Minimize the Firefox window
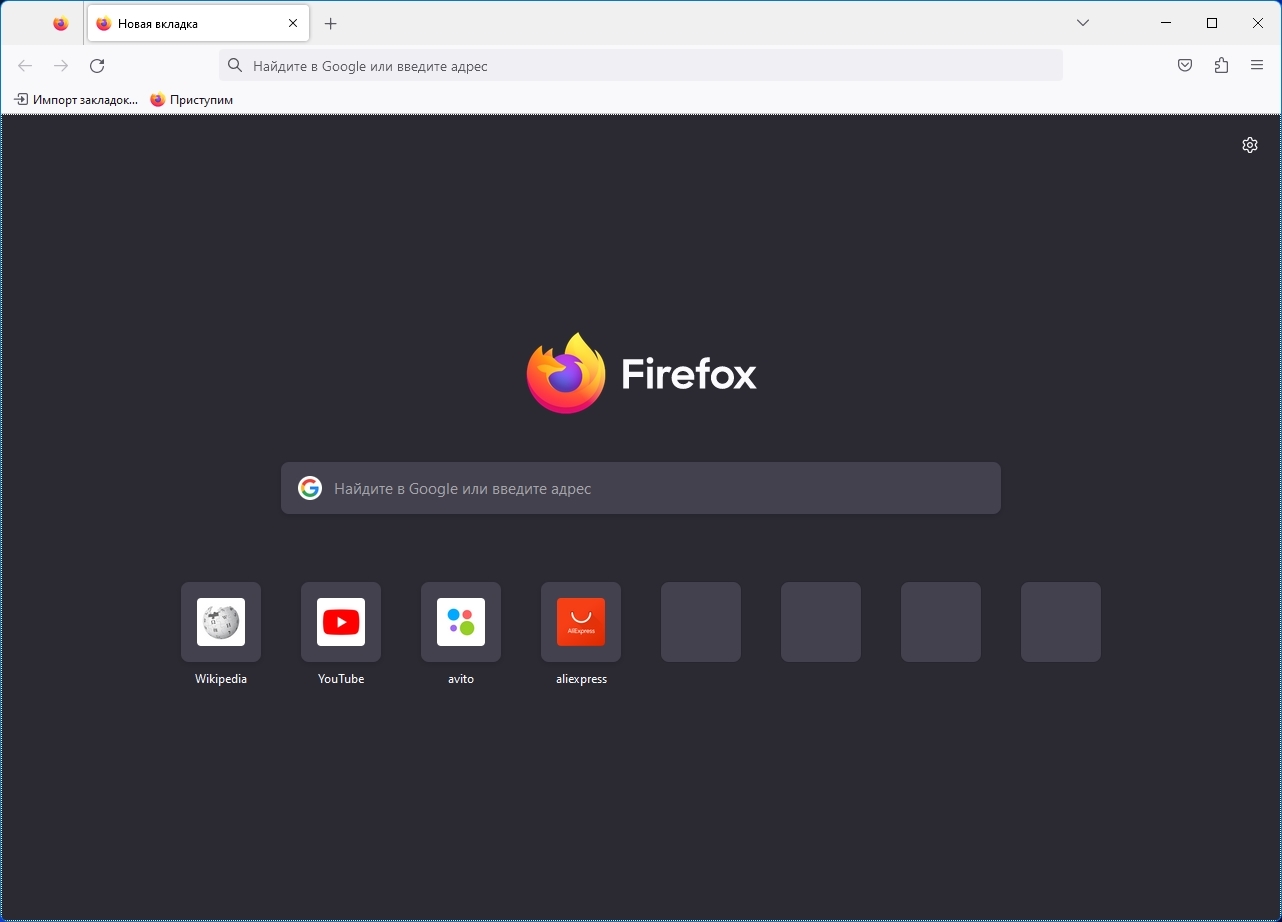 [x=1166, y=23]
